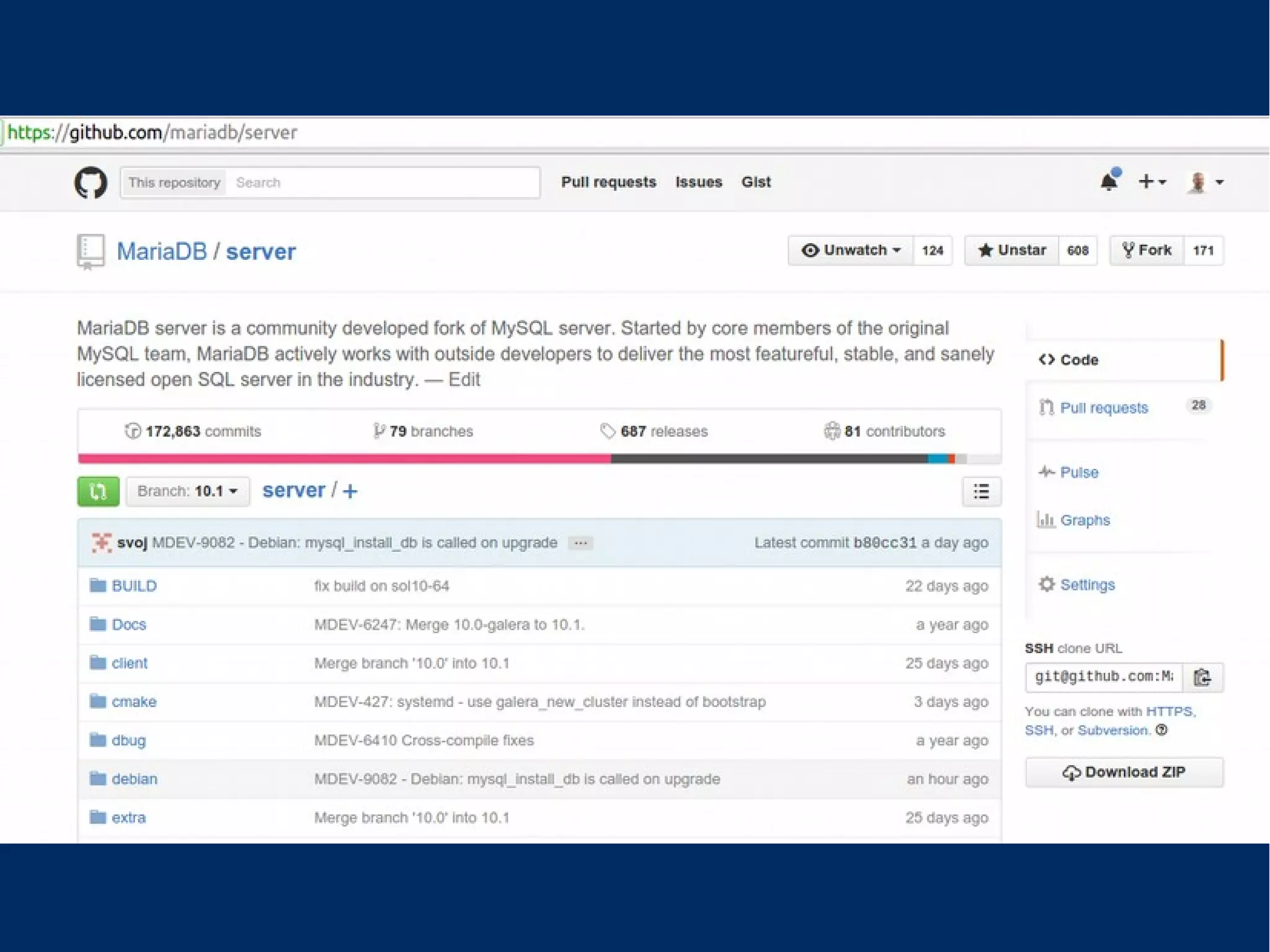The height and width of the screenshot is (952, 1270).
Task: Click the green compare branches button
Action: [x=98, y=491]
